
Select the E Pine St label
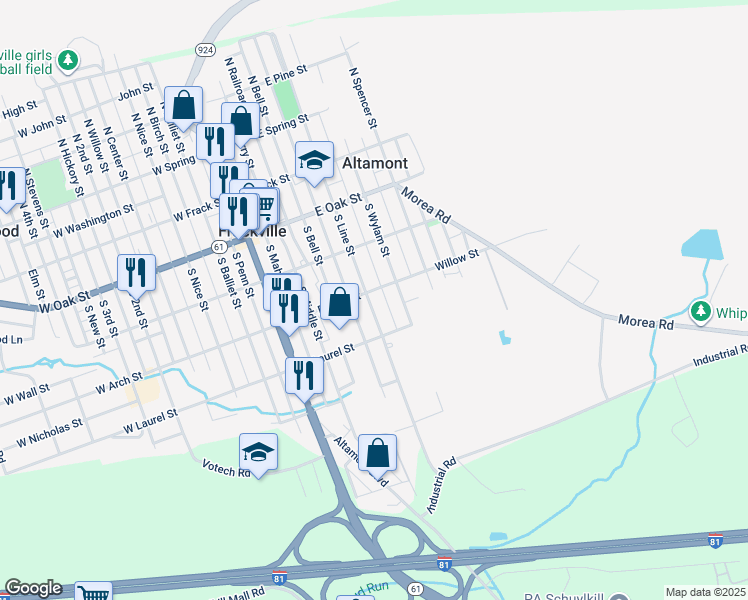(x=286, y=75)
